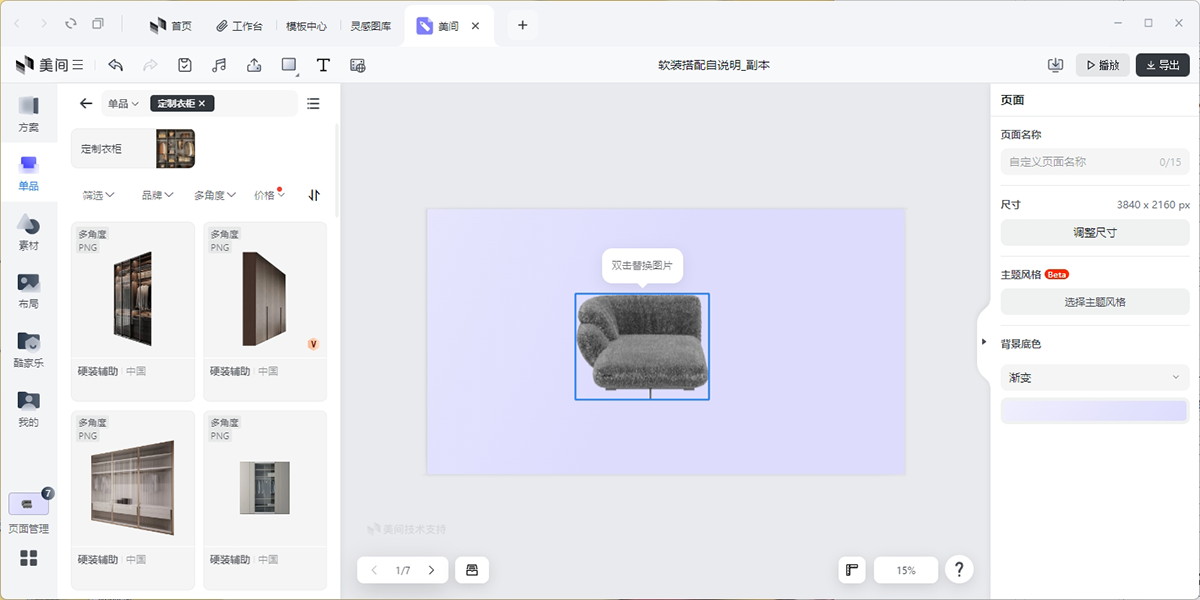This screenshot has height=600, width=1200.
Task: Click the 导出 export button
Action: (x=1162, y=65)
